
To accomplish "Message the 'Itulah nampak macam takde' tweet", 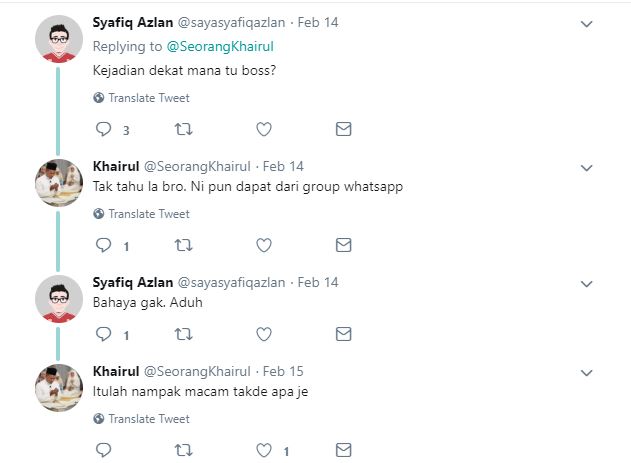I will click(x=343, y=450).
